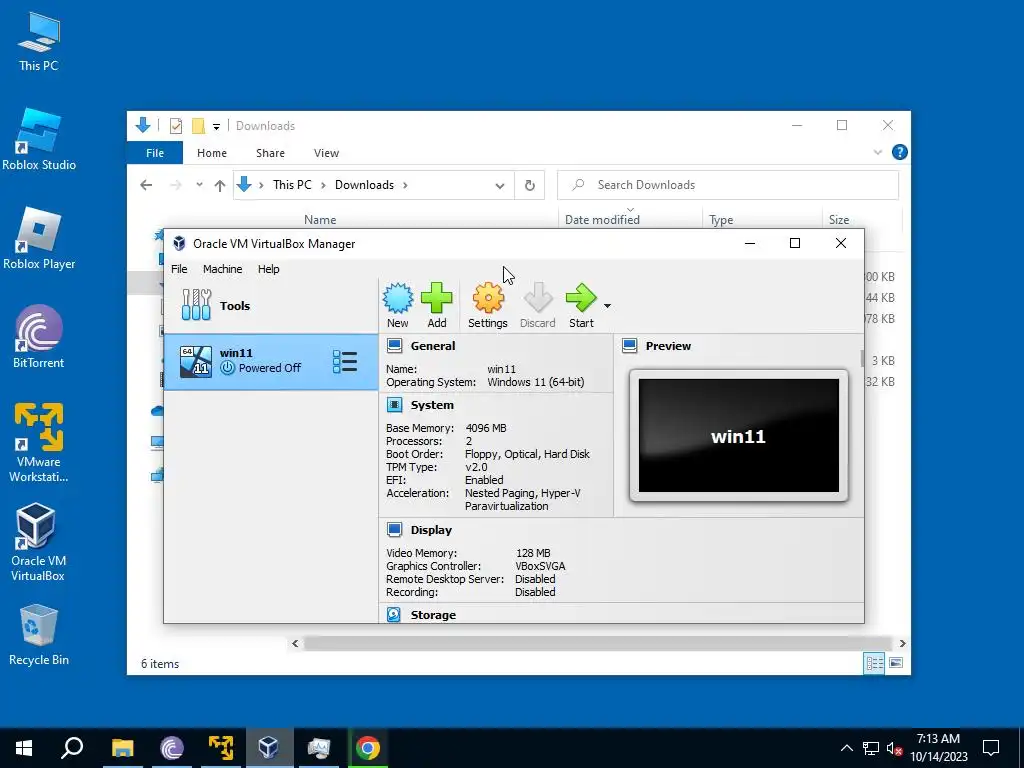The image size is (1024, 768).
Task: Click the Preview section icon
Action: coord(630,345)
